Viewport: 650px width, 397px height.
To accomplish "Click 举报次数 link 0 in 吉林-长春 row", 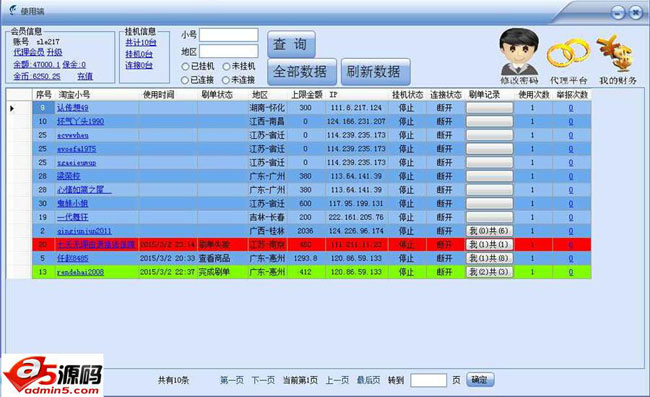I will coord(571,217).
